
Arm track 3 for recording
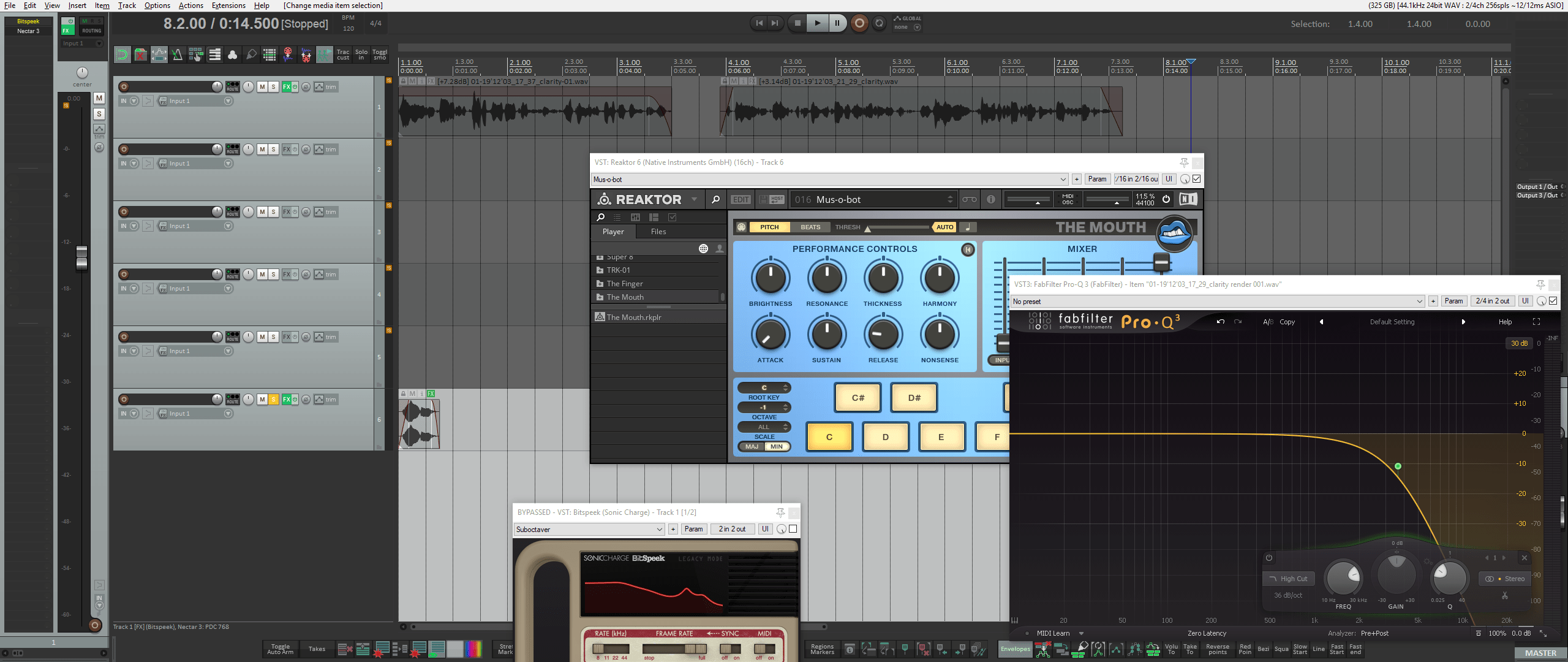pyautogui.click(x=124, y=211)
